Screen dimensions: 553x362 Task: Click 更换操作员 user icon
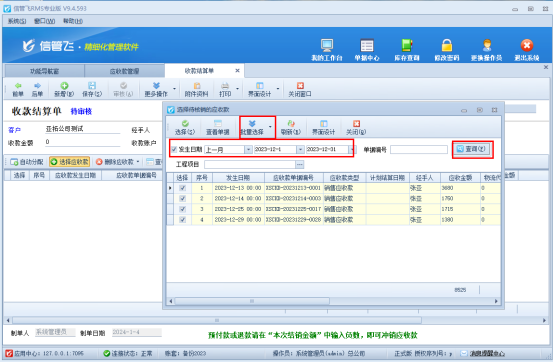pyautogui.click(x=487, y=46)
